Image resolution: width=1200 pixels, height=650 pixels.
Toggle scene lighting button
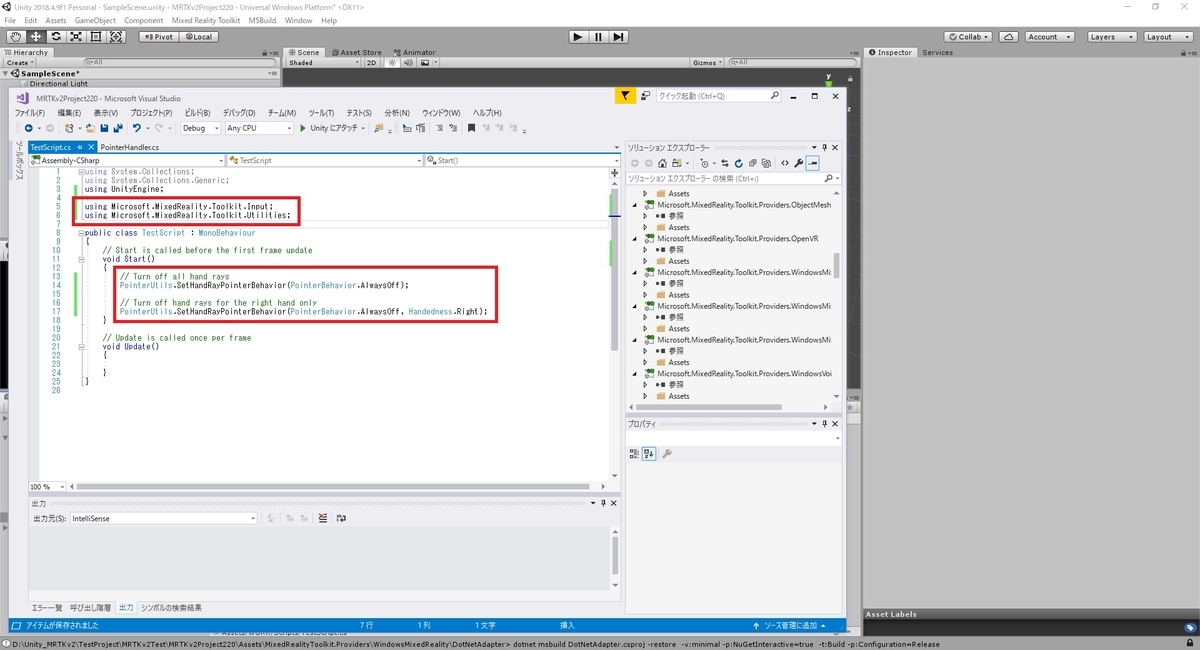click(x=392, y=62)
